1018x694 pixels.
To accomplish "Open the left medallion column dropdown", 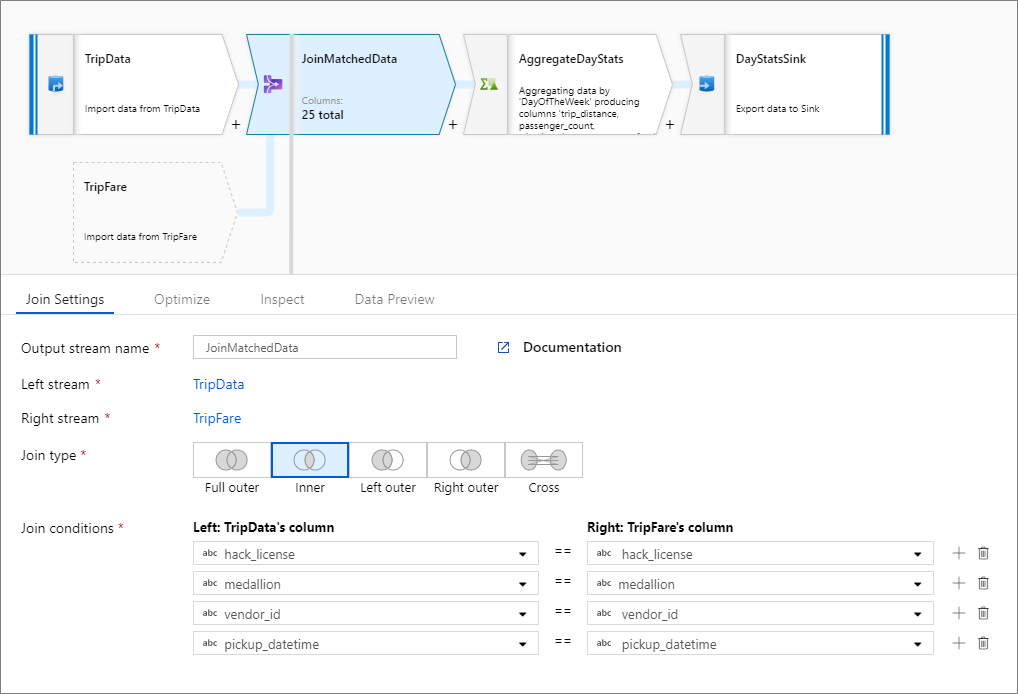I will [x=524, y=583].
